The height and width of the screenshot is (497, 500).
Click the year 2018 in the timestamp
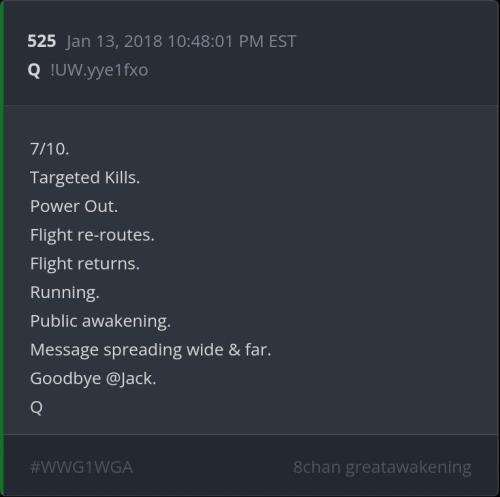143,42
